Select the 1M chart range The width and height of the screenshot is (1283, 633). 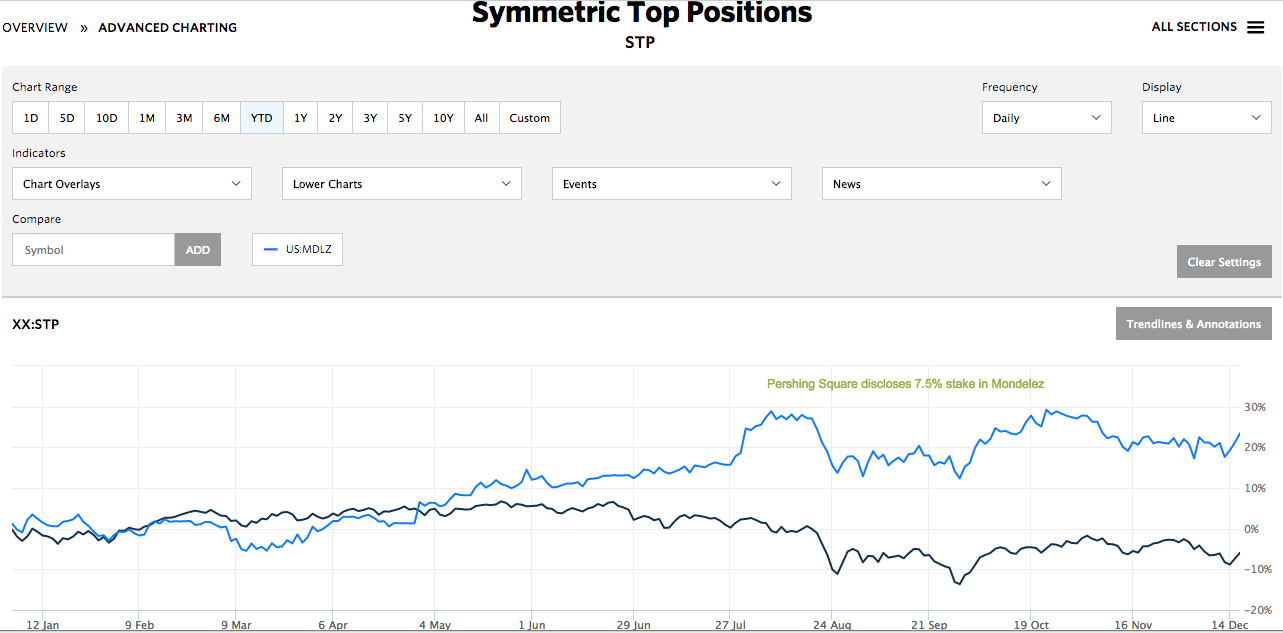(x=147, y=118)
